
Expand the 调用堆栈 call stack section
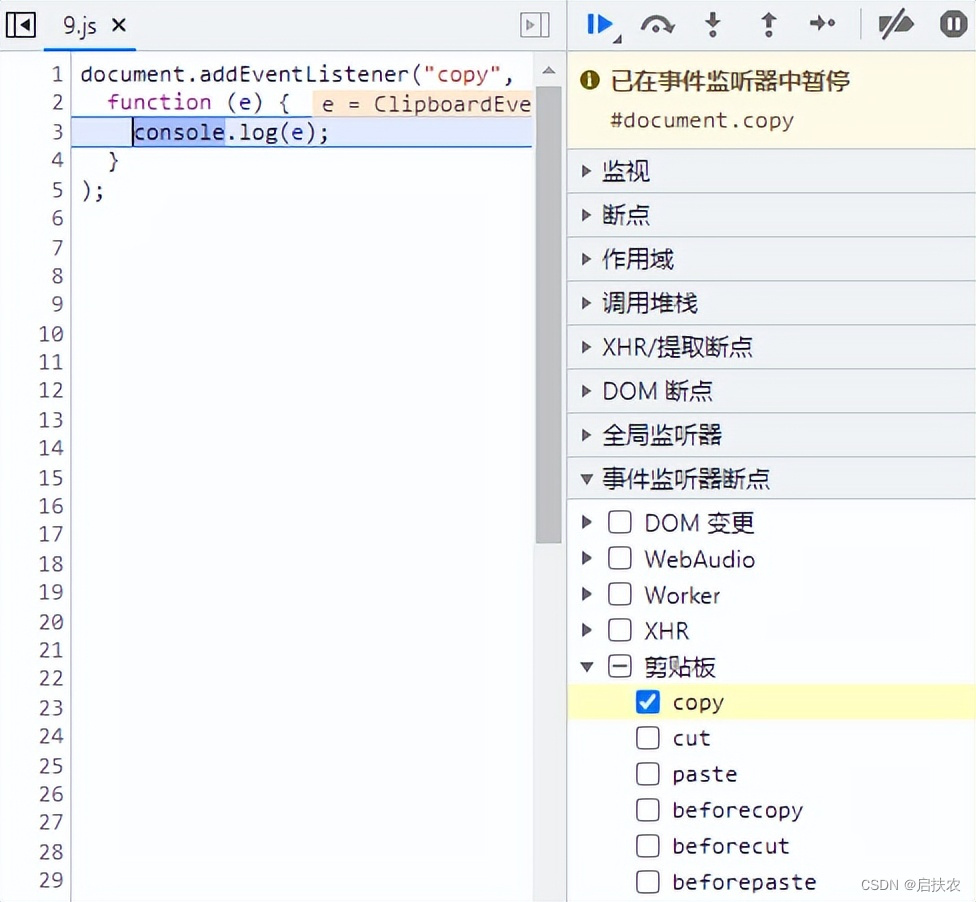click(x=771, y=303)
